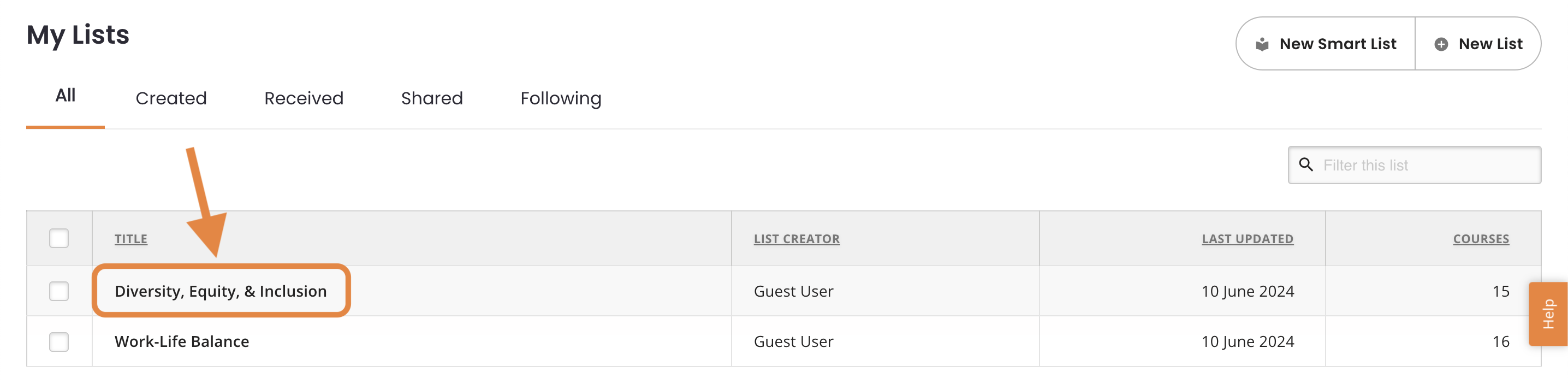Open the Diversity, Equity, & Inclusion list
The width and height of the screenshot is (1568, 383).
tap(221, 291)
